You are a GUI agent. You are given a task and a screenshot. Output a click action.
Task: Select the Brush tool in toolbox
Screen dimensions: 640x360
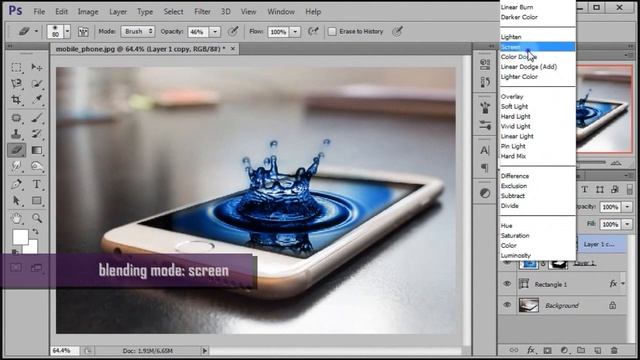37,118
